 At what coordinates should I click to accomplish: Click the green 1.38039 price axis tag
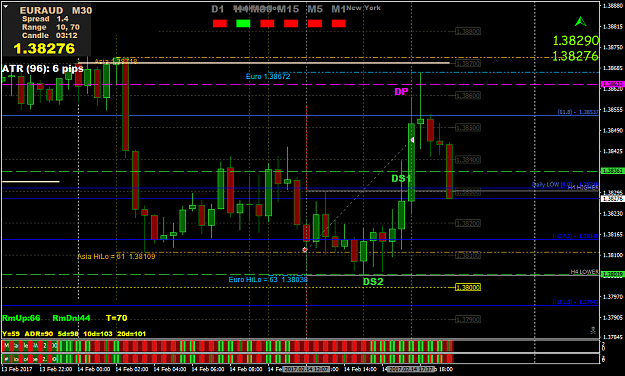click(x=612, y=274)
